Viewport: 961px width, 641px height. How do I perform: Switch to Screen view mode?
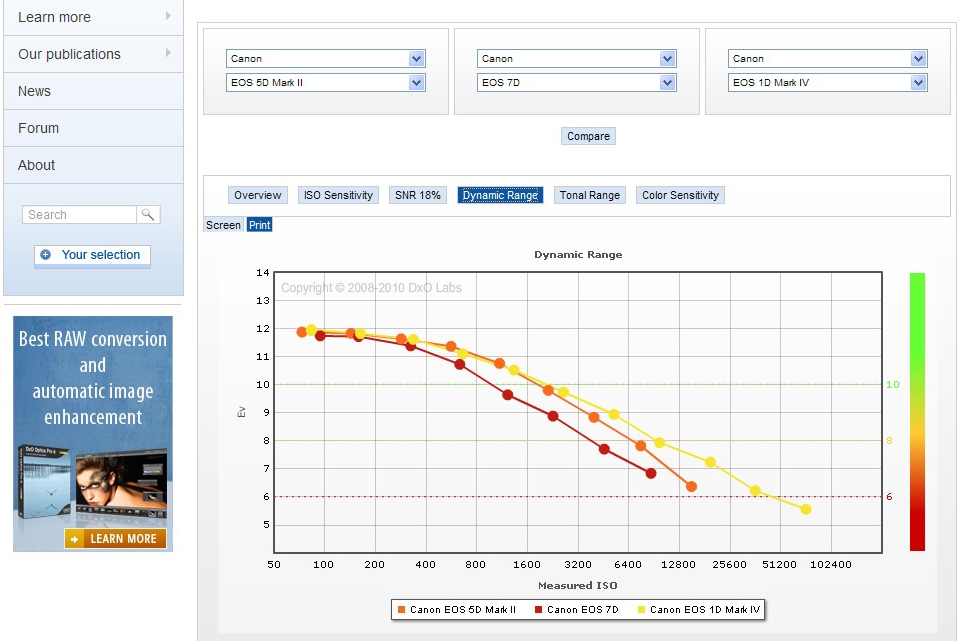click(x=223, y=225)
